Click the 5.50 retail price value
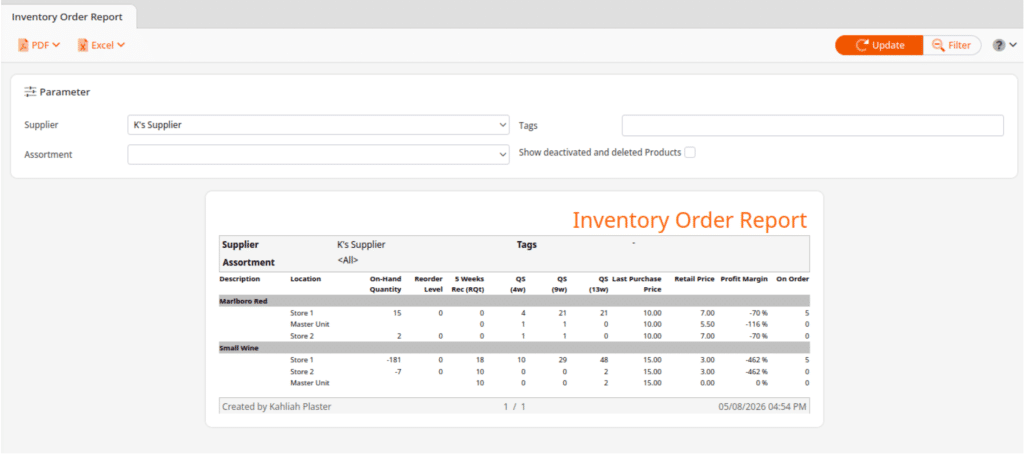The width and height of the screenshot is (1024, 456). (707, 325)
